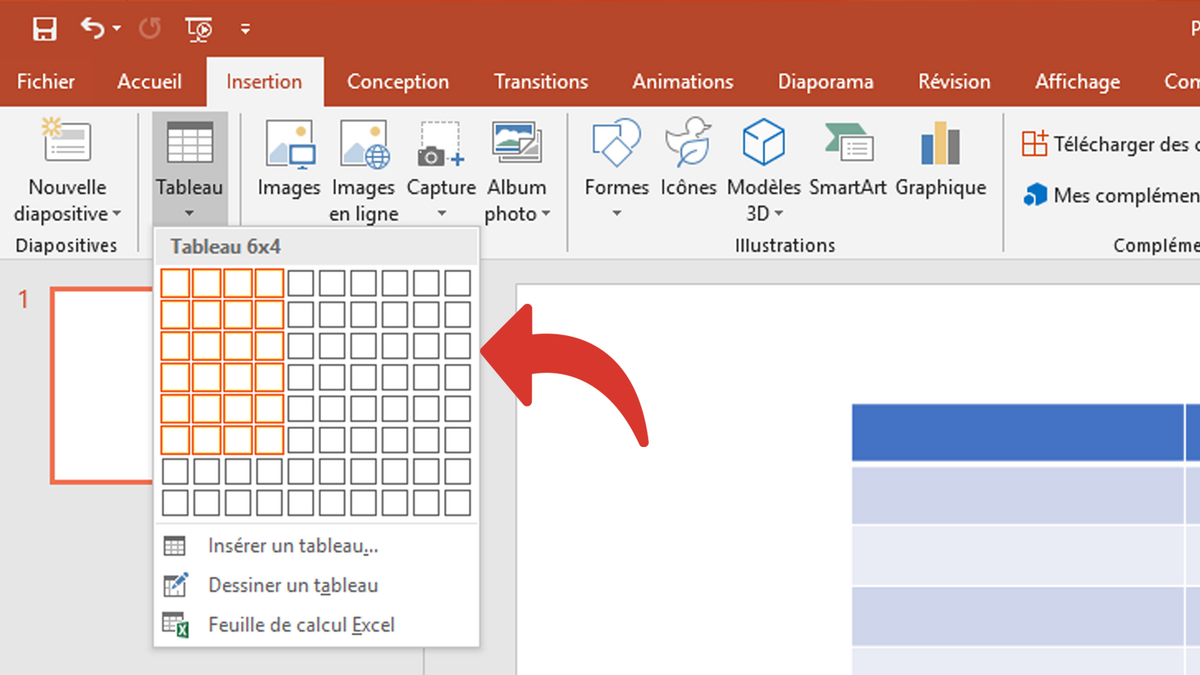Viewport: 1200px width, 675px height.
Task: Open the Diaporama ribbon tab
Action: (x=826, y=82)
